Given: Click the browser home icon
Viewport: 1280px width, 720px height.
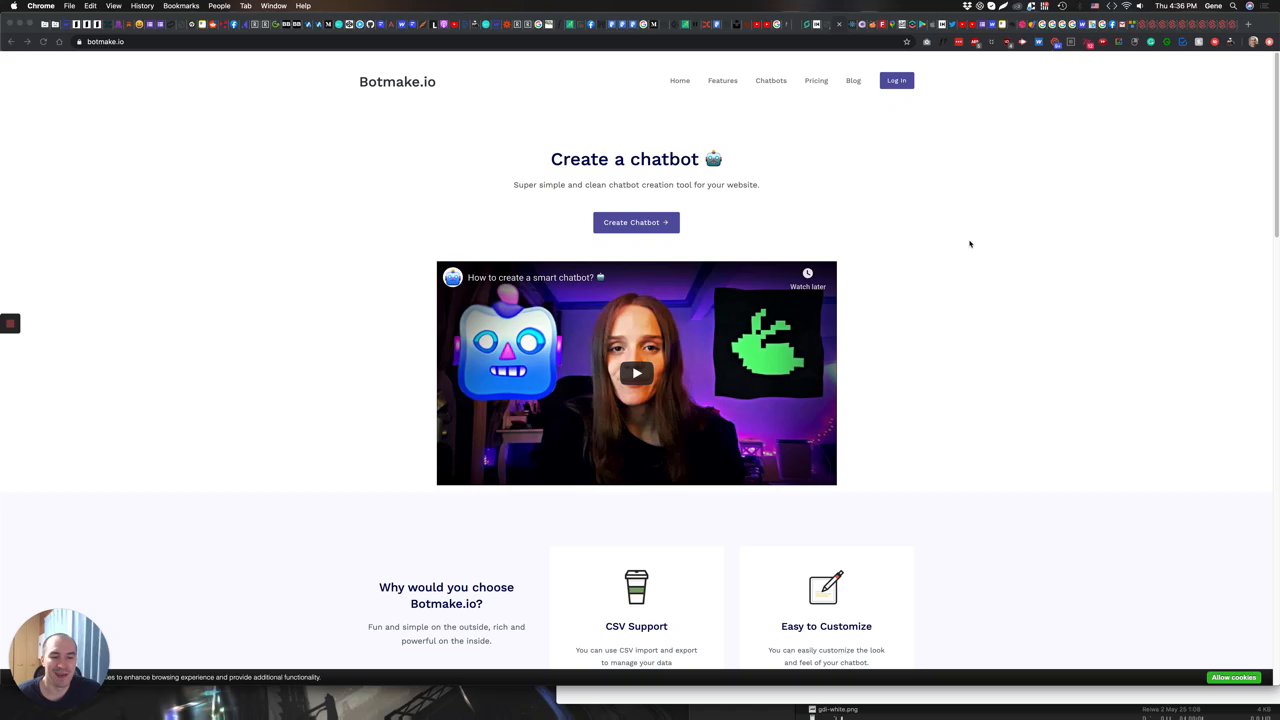Looking at the screenshot, I should (59, 41).
